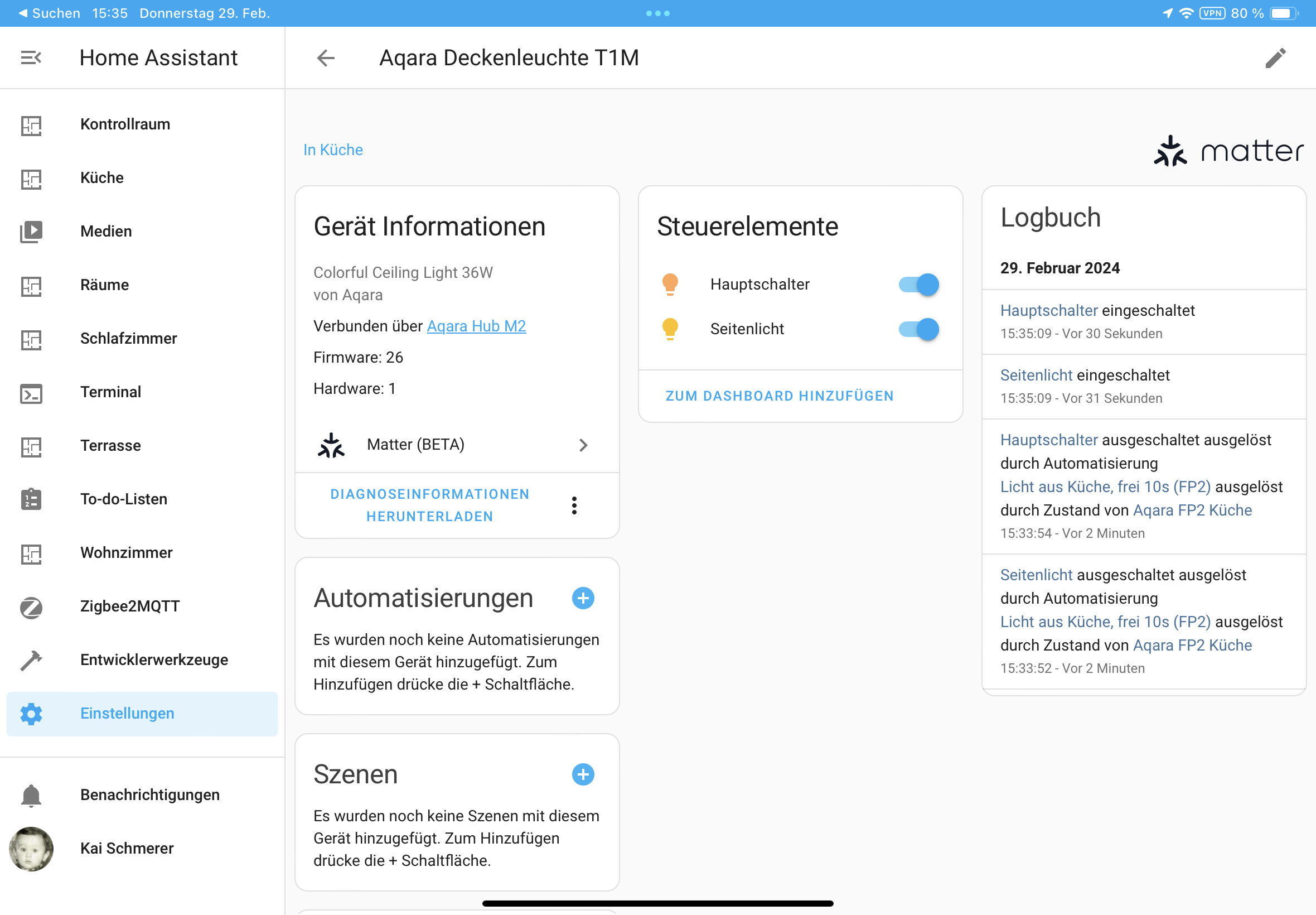The image size is (1316, 915).
Task: Click the Aqara Hub M2 link
Action: (x=476, y=326)
